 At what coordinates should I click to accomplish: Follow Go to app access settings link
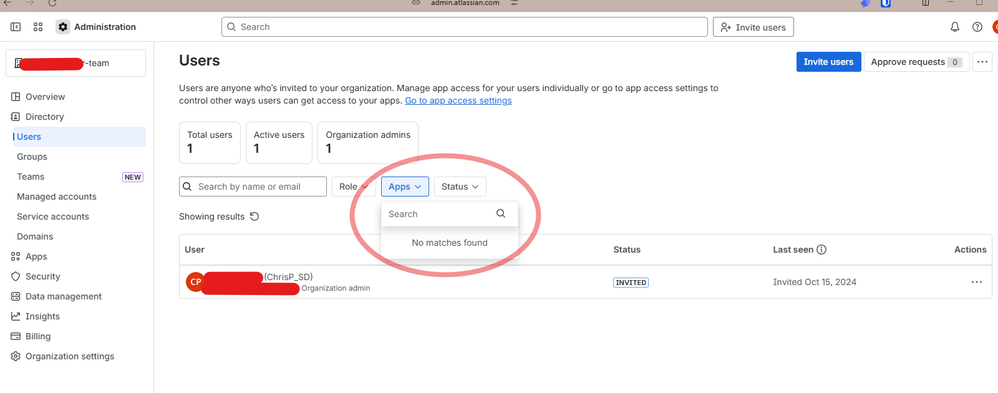tap(458, 101)
